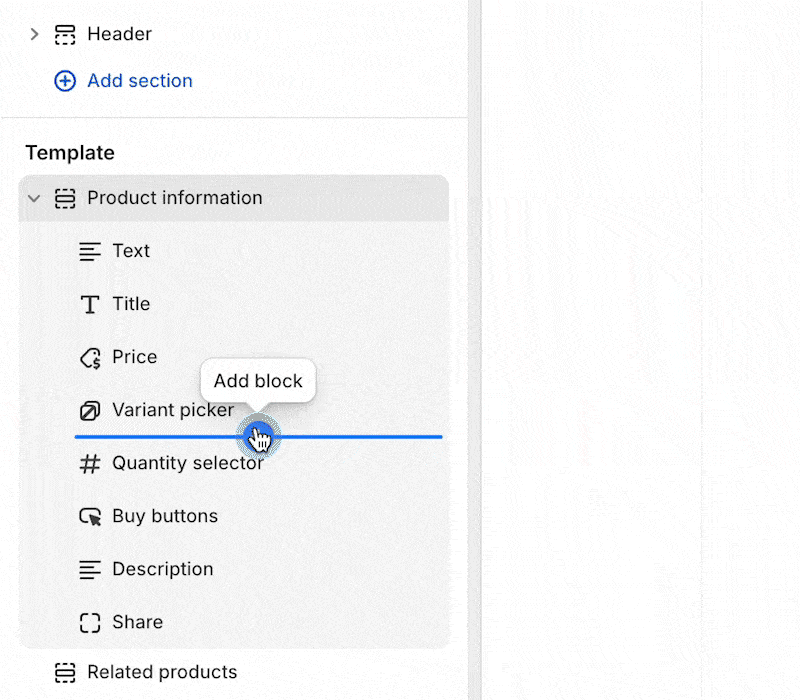Open the Description block settings
The height and width of the screenshot is (700, 800).
click(259, 569)
